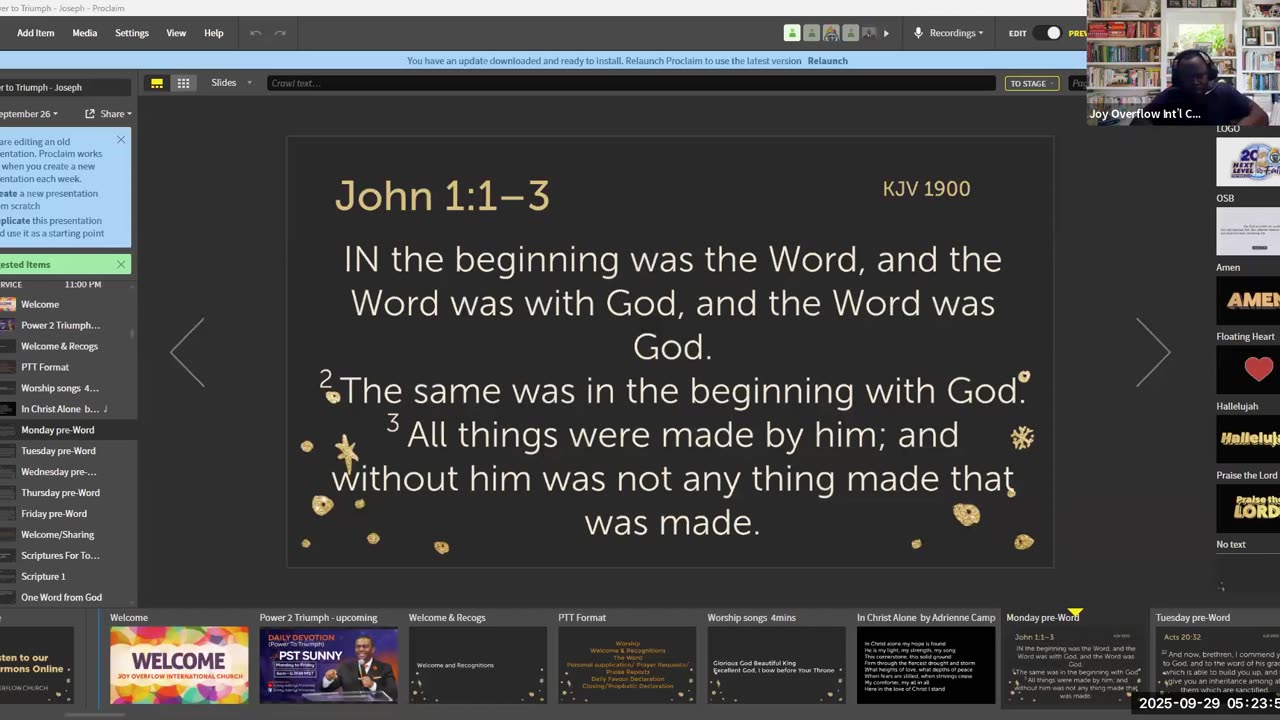1280x720 pixels.
Task: Click the WELCOME slide thumbnail in filmstrip
Action: (179, 665)
